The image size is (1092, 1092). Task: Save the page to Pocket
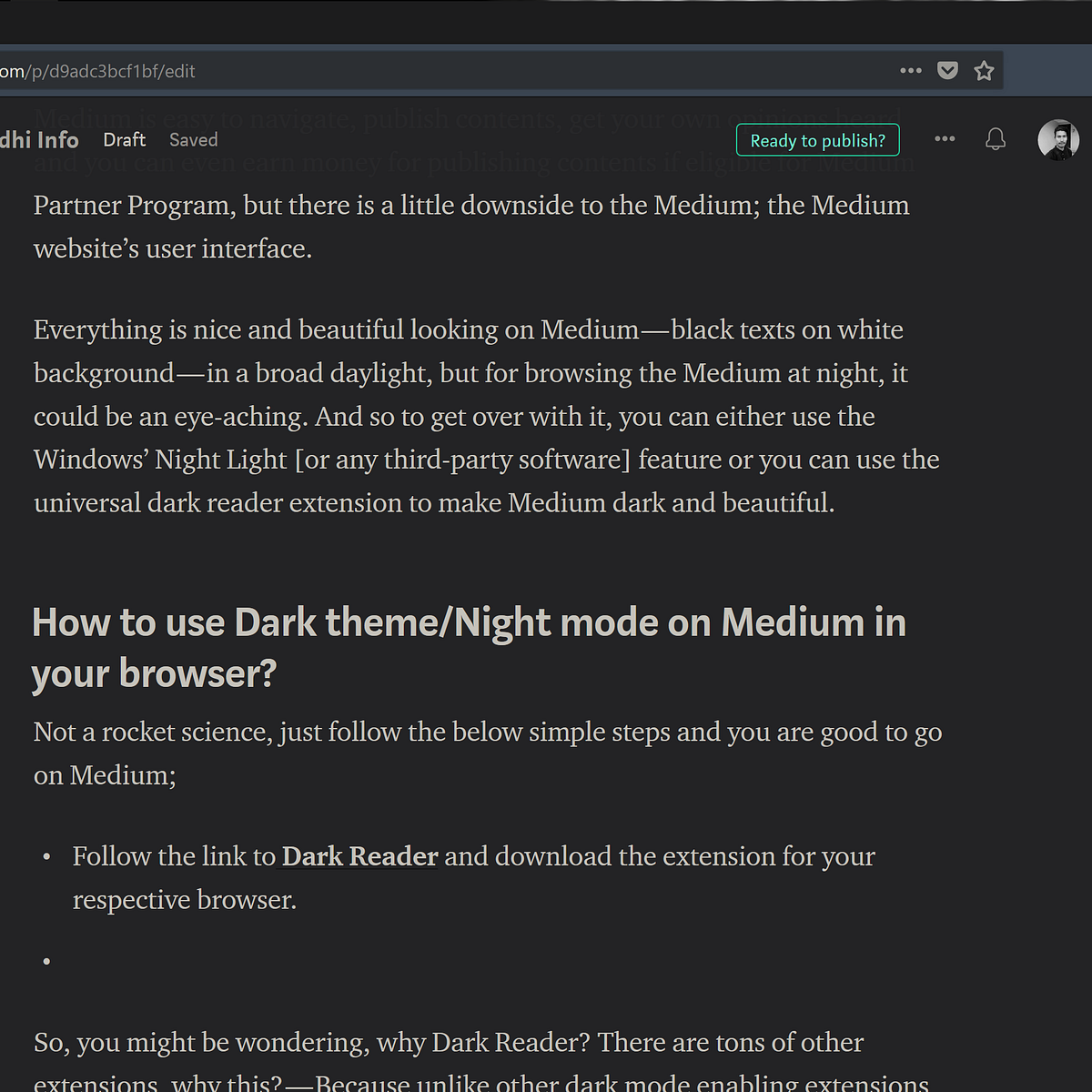click(947, 70)
